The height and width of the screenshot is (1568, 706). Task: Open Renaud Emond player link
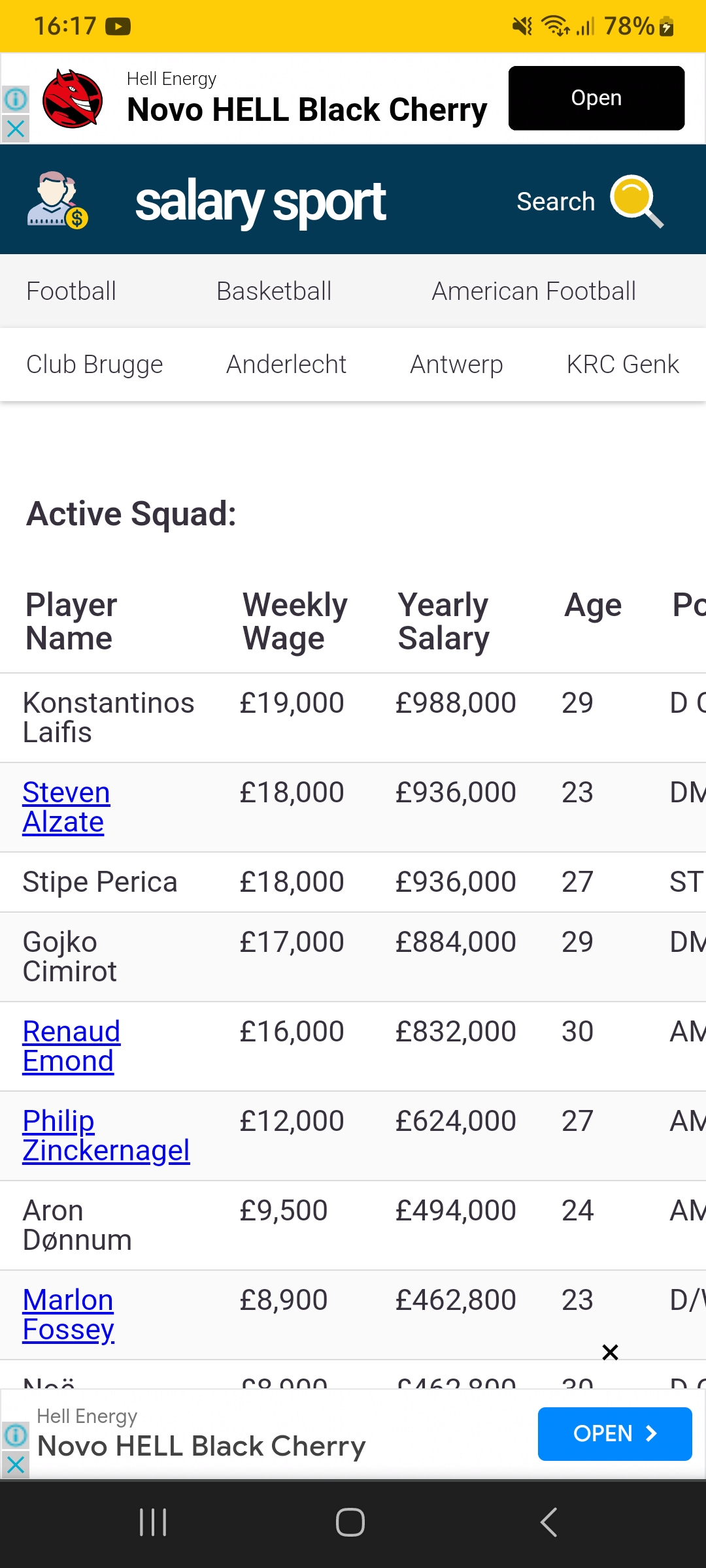(71, 1046)
